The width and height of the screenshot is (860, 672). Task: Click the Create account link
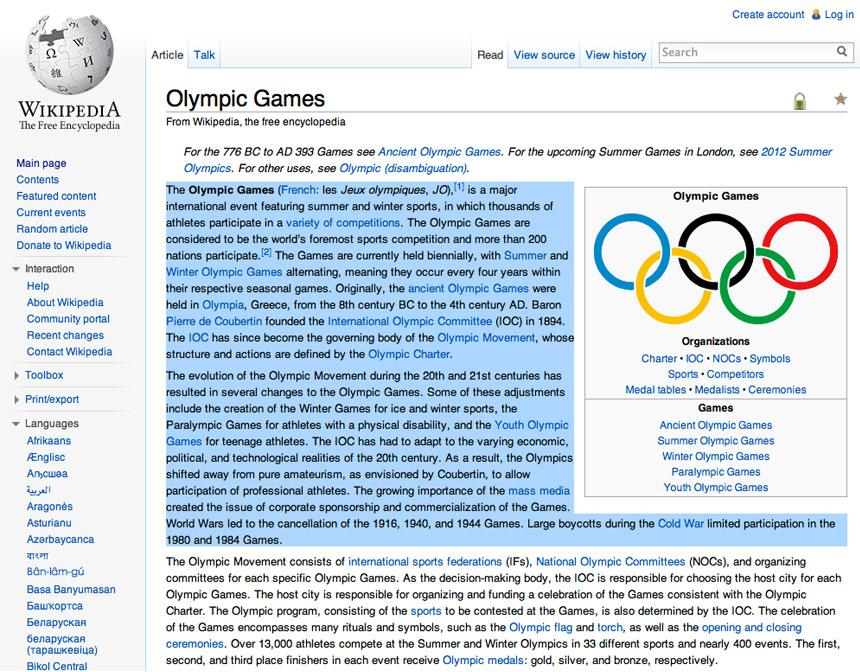[768, 14]
